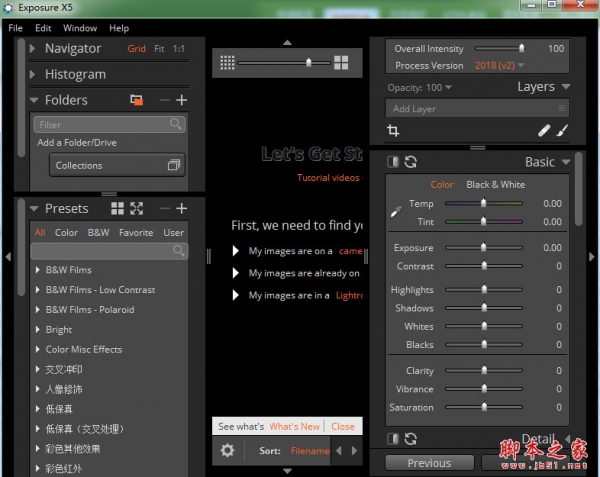Open the Basic panel dropdown arrow

[x=566, y=162]
